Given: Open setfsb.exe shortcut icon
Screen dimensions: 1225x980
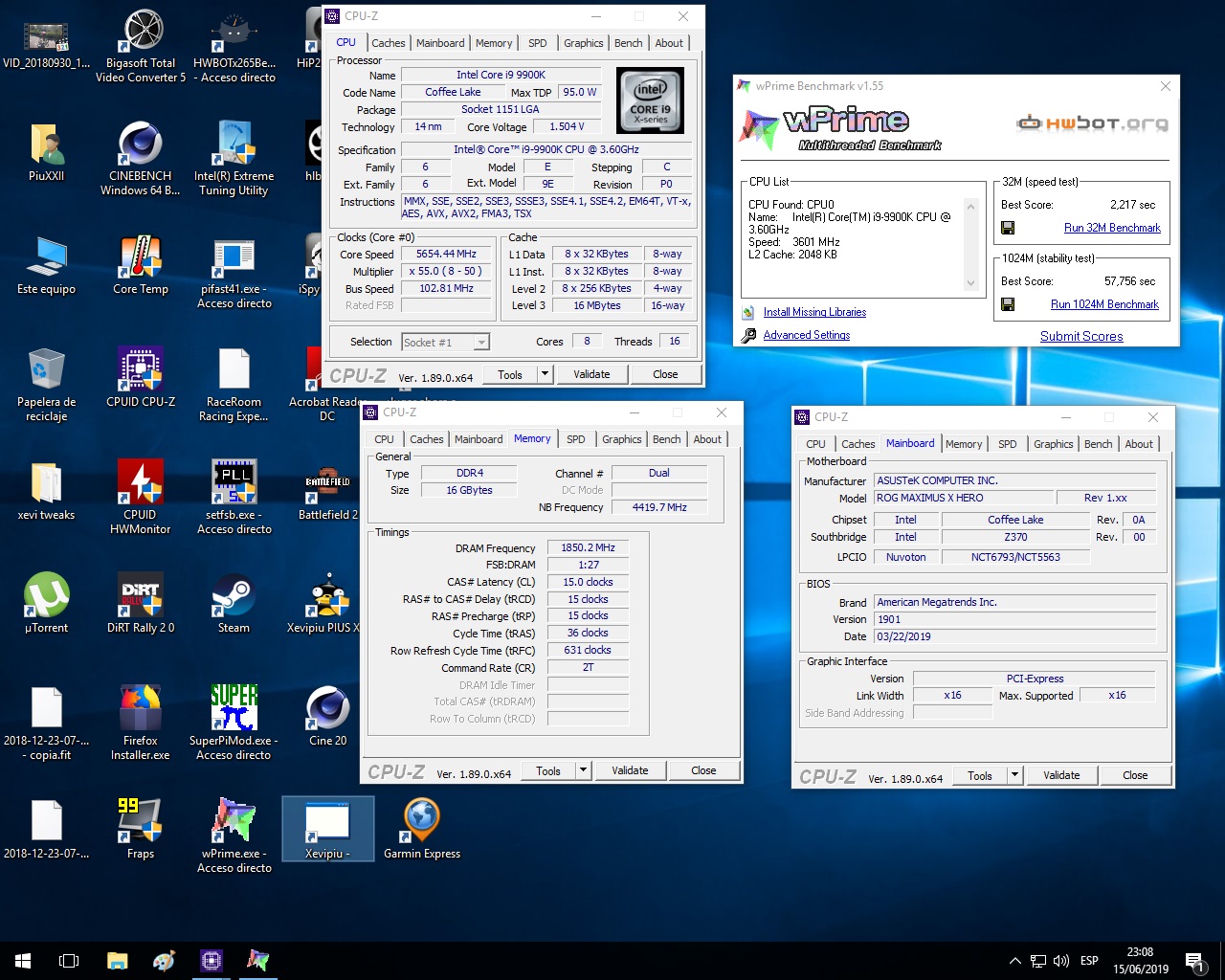Looking at the screenshot, I should [234, 498].
